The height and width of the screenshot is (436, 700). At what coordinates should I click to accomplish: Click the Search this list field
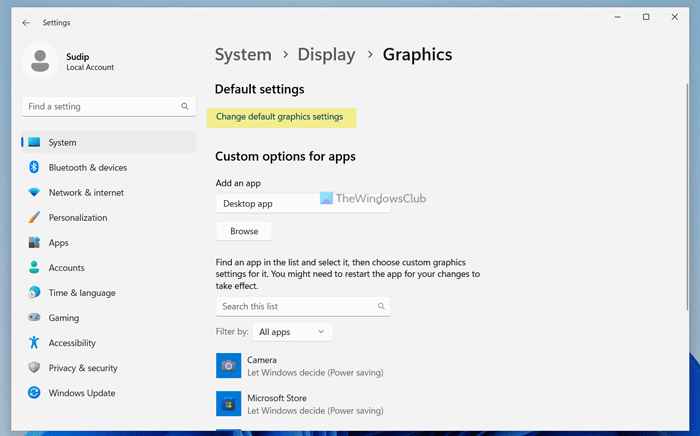303,307
